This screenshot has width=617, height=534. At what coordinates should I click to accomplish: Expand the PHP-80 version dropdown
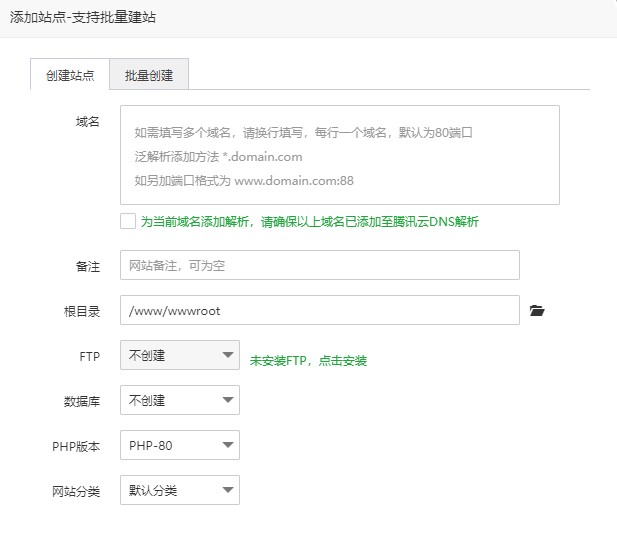pos(179,445)
